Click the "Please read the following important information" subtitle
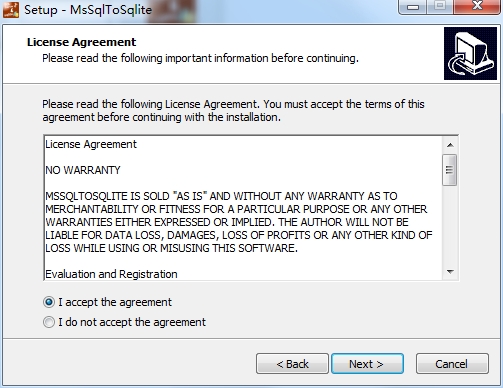Screen dimensions: 503x388 point(200,58)
